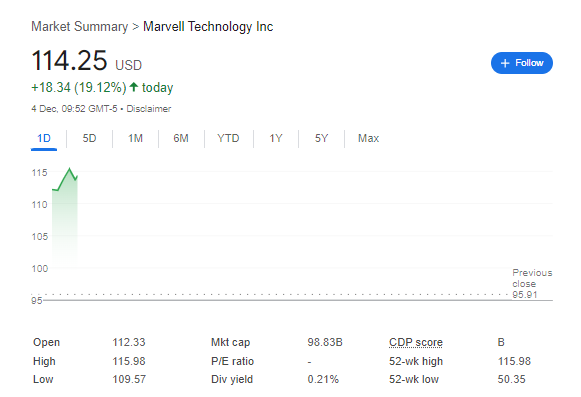The width and height of the screenshot is (581, 397).
Task: Select the YTD range tab
Action: coord(228,138)
